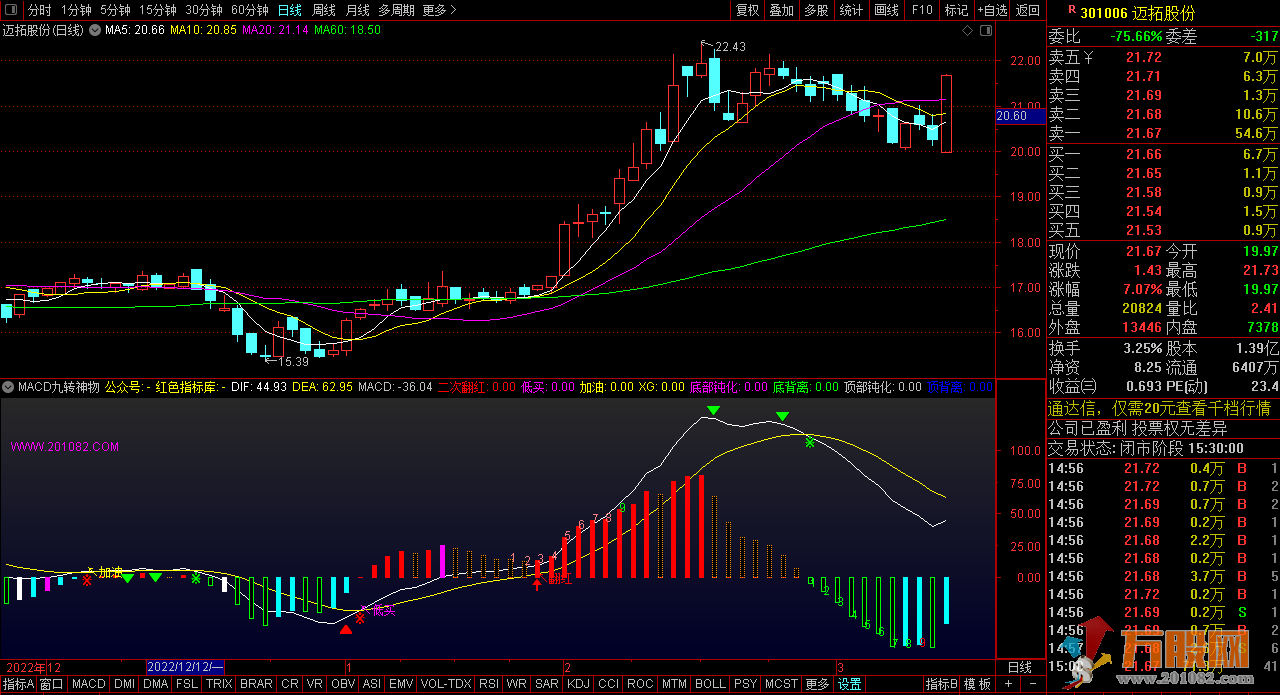Open the 更多 indicators list in bottom bar

point(817,685)
